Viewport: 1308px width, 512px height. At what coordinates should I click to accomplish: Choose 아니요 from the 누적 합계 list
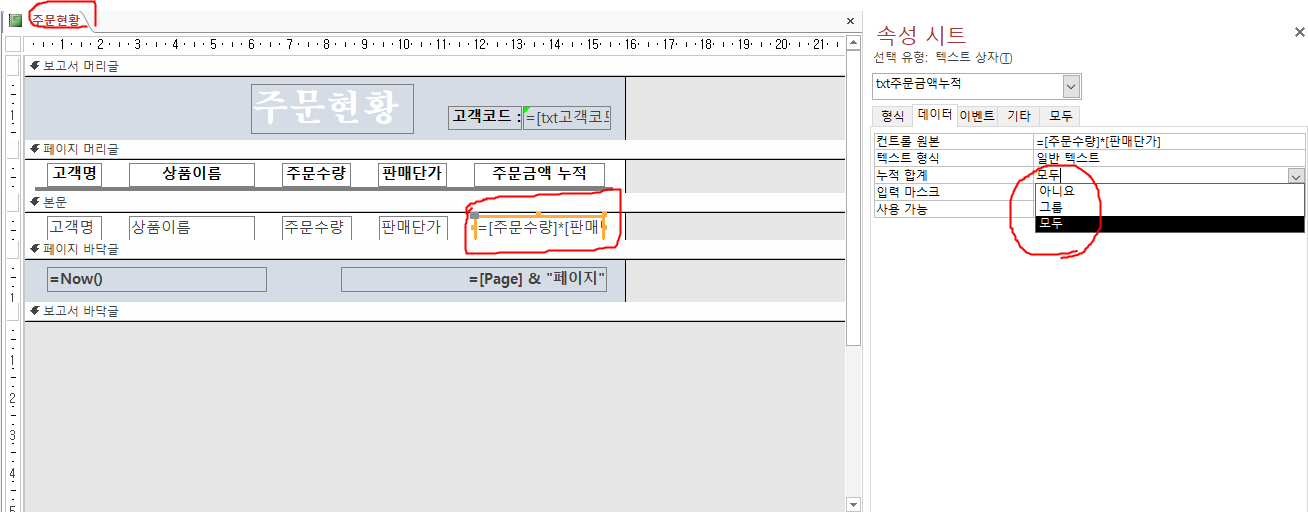(1057, 192)
